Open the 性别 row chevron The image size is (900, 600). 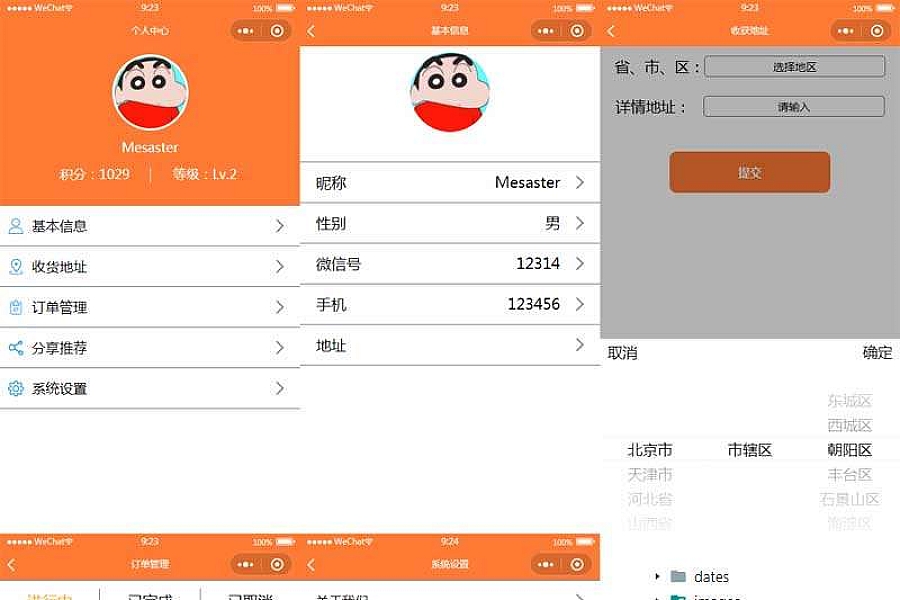(580, 223)
